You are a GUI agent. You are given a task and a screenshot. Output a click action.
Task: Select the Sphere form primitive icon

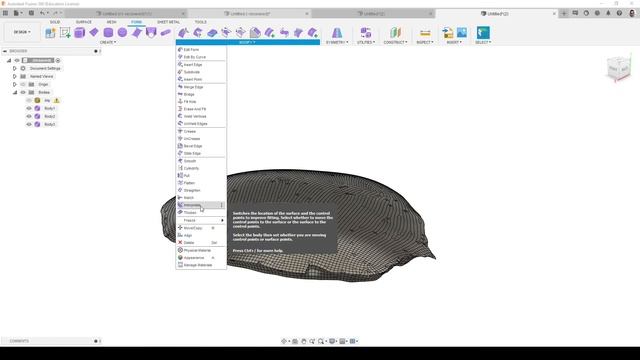point(122,33)
